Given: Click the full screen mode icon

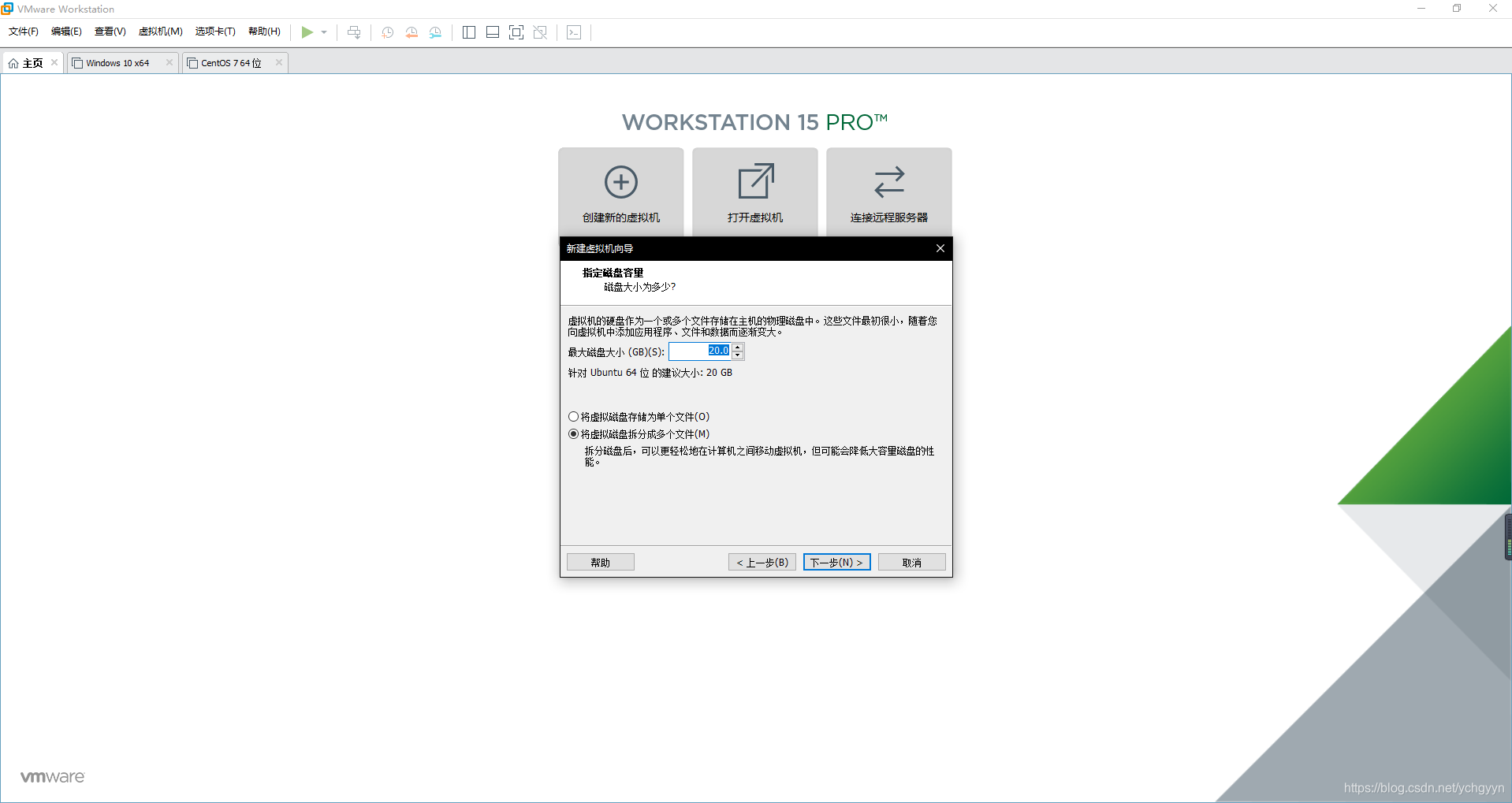Looking at the screenshot, I should 516,32.
